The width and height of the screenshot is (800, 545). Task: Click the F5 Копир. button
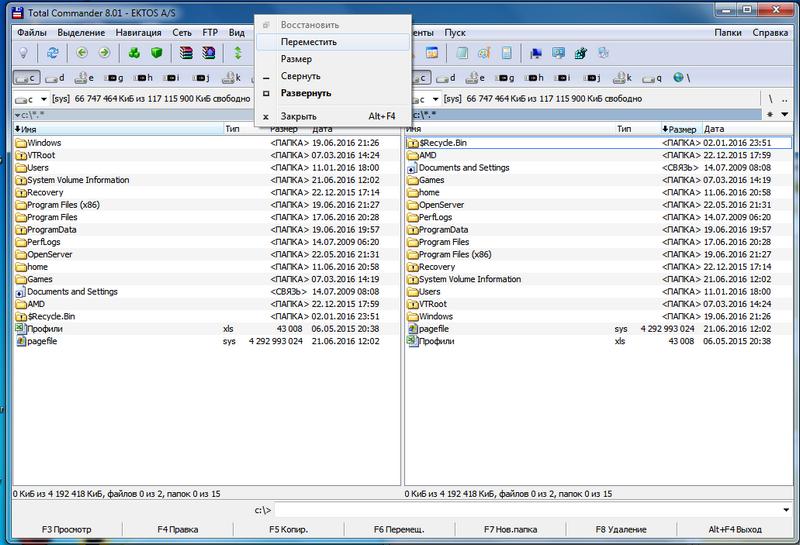(288, 529)
